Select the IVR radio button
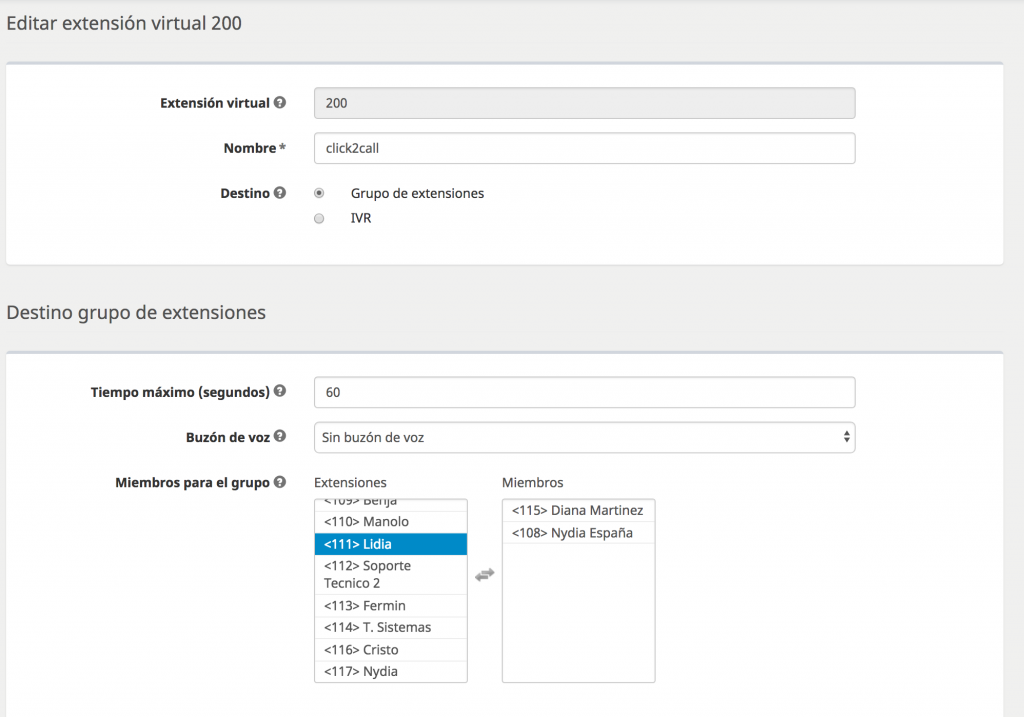The width and height of the screenshot is (1024, 717). (319, 218)
